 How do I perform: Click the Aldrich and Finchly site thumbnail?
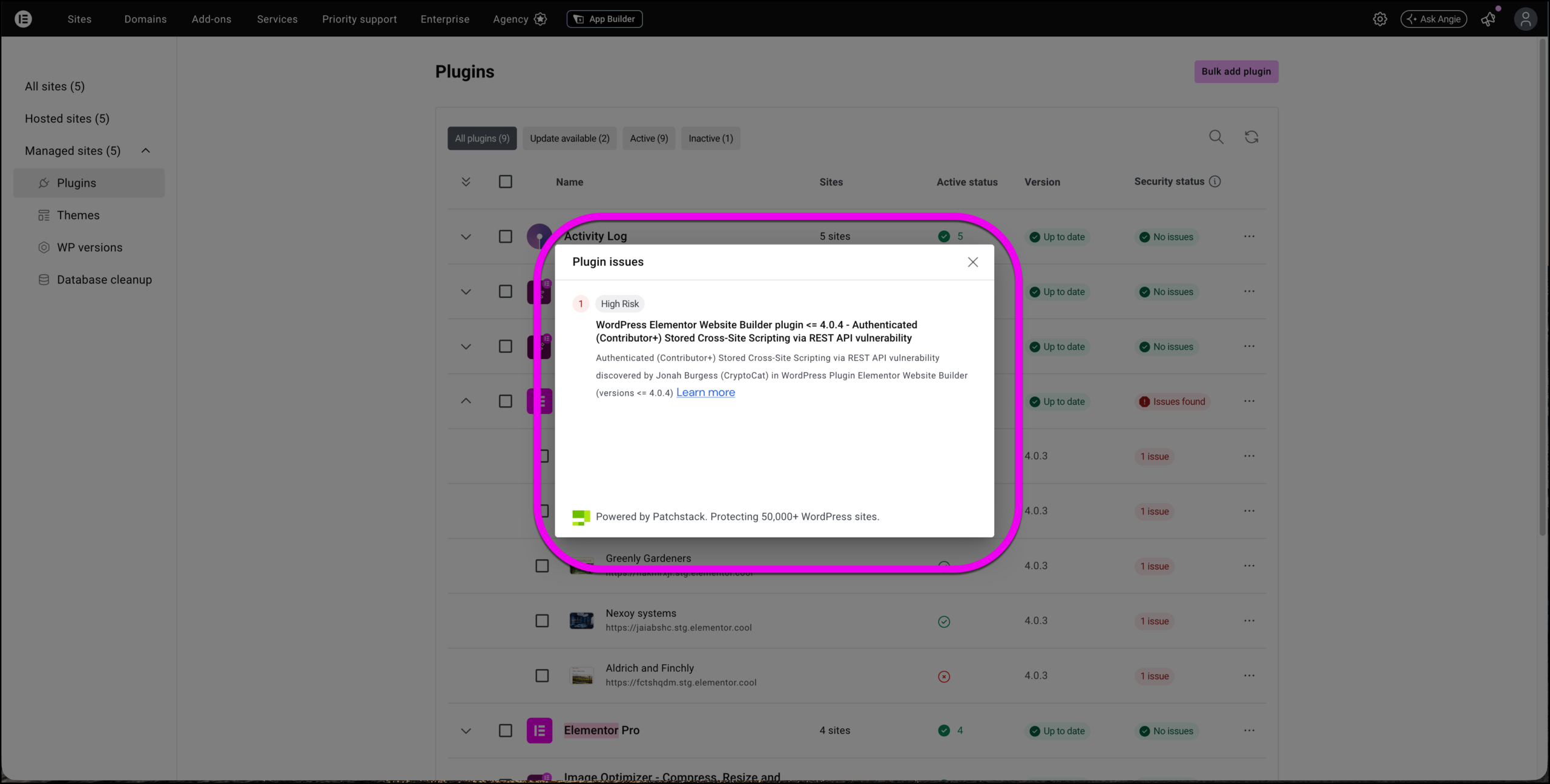point(582,676)
